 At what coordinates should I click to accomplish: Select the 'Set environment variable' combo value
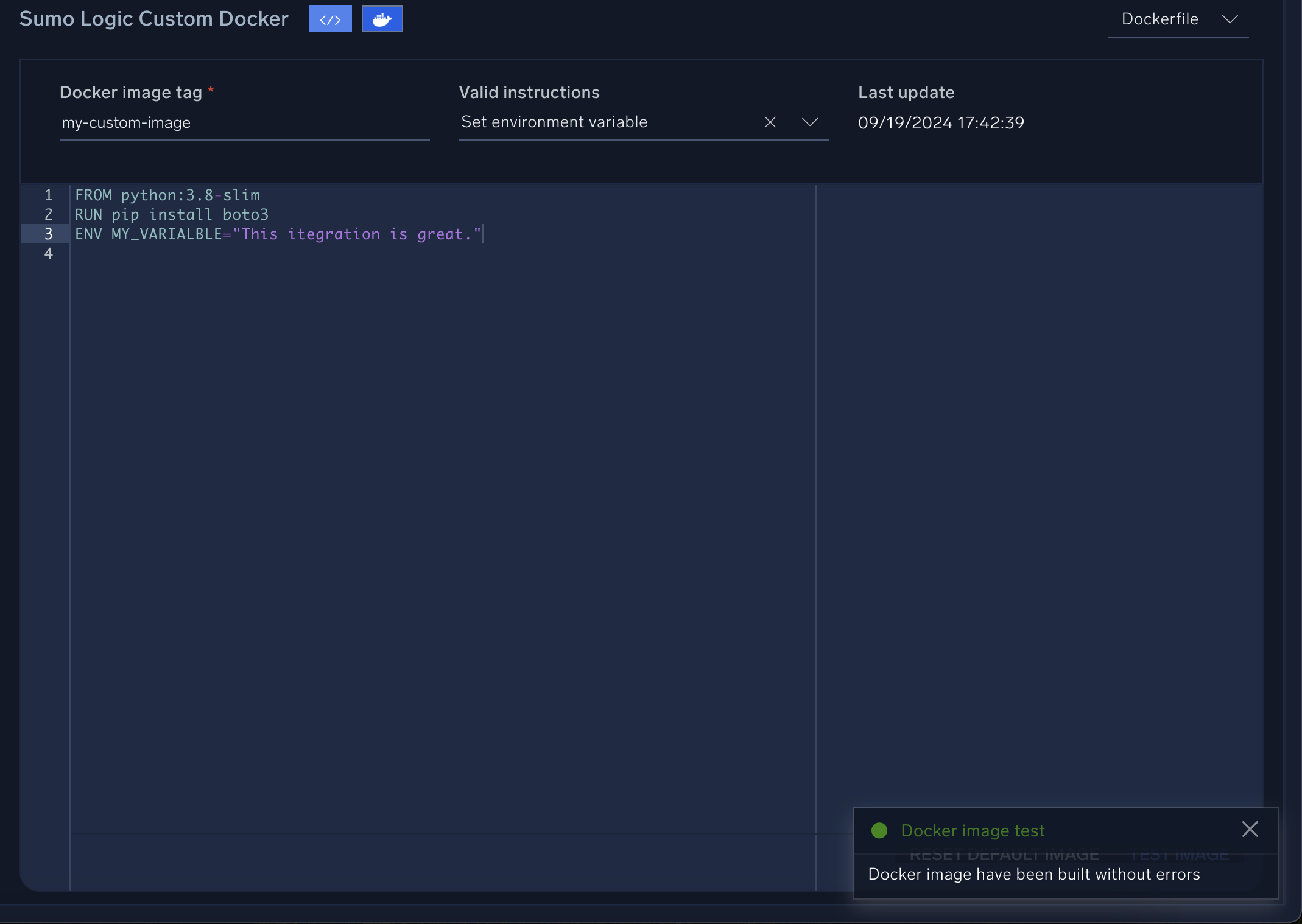coord(553,122)
